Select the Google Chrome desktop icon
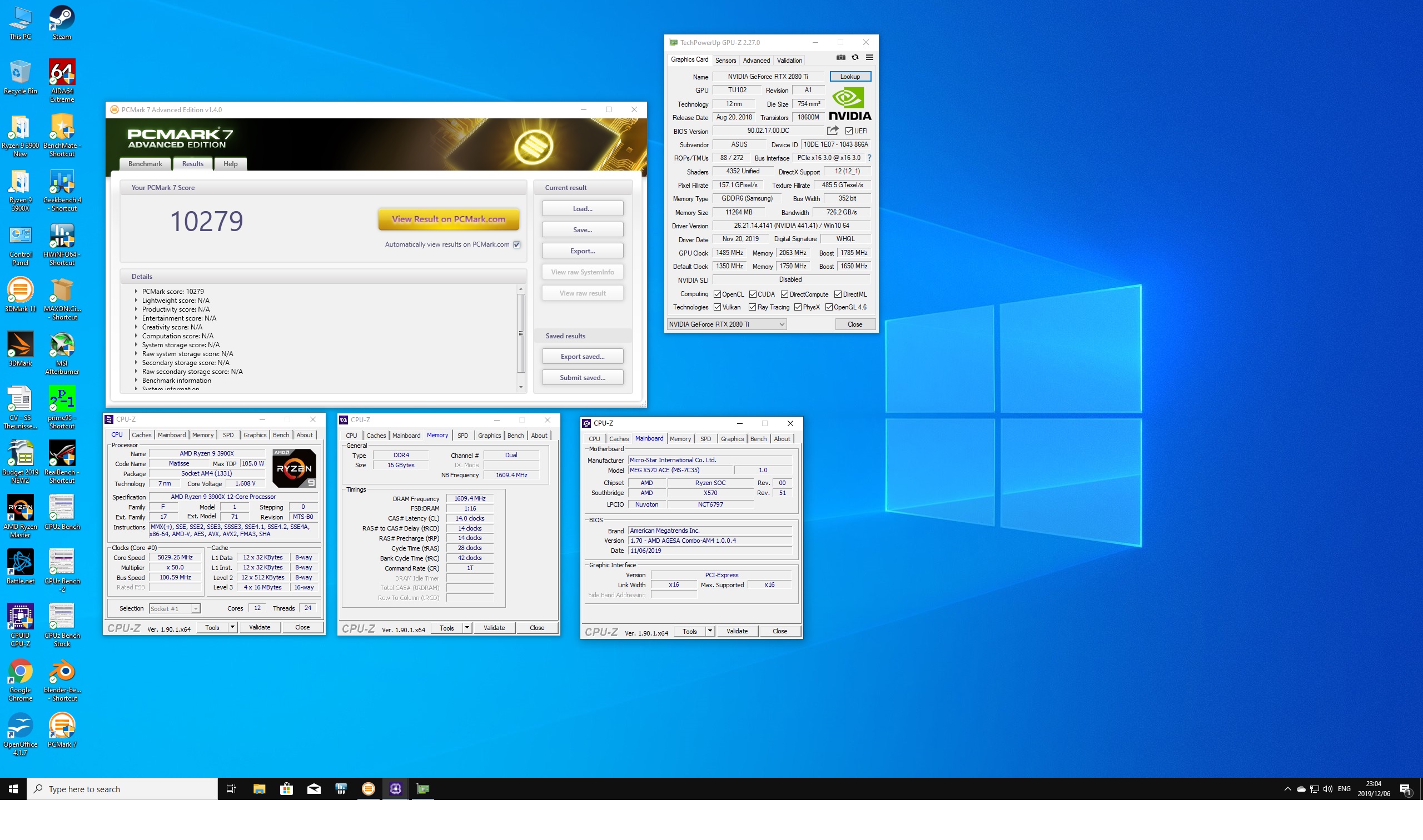 21,680
